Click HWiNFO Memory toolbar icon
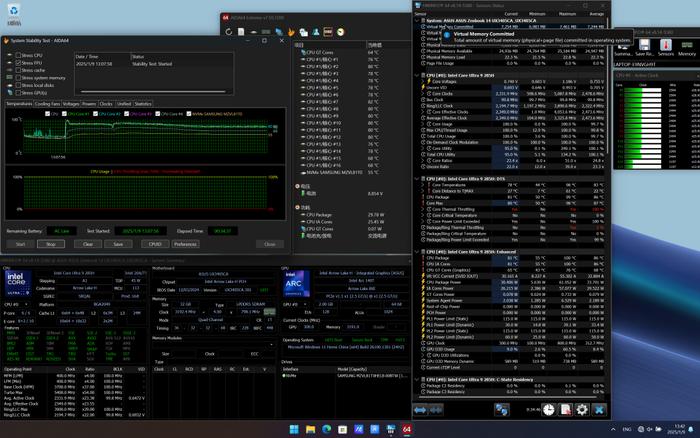The height and width of the screenshot is (438, 700). click(x=687, y=47)
